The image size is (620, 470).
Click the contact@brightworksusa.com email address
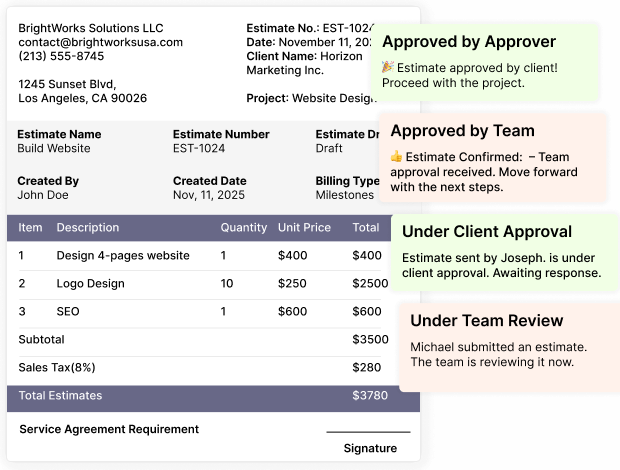100,42
